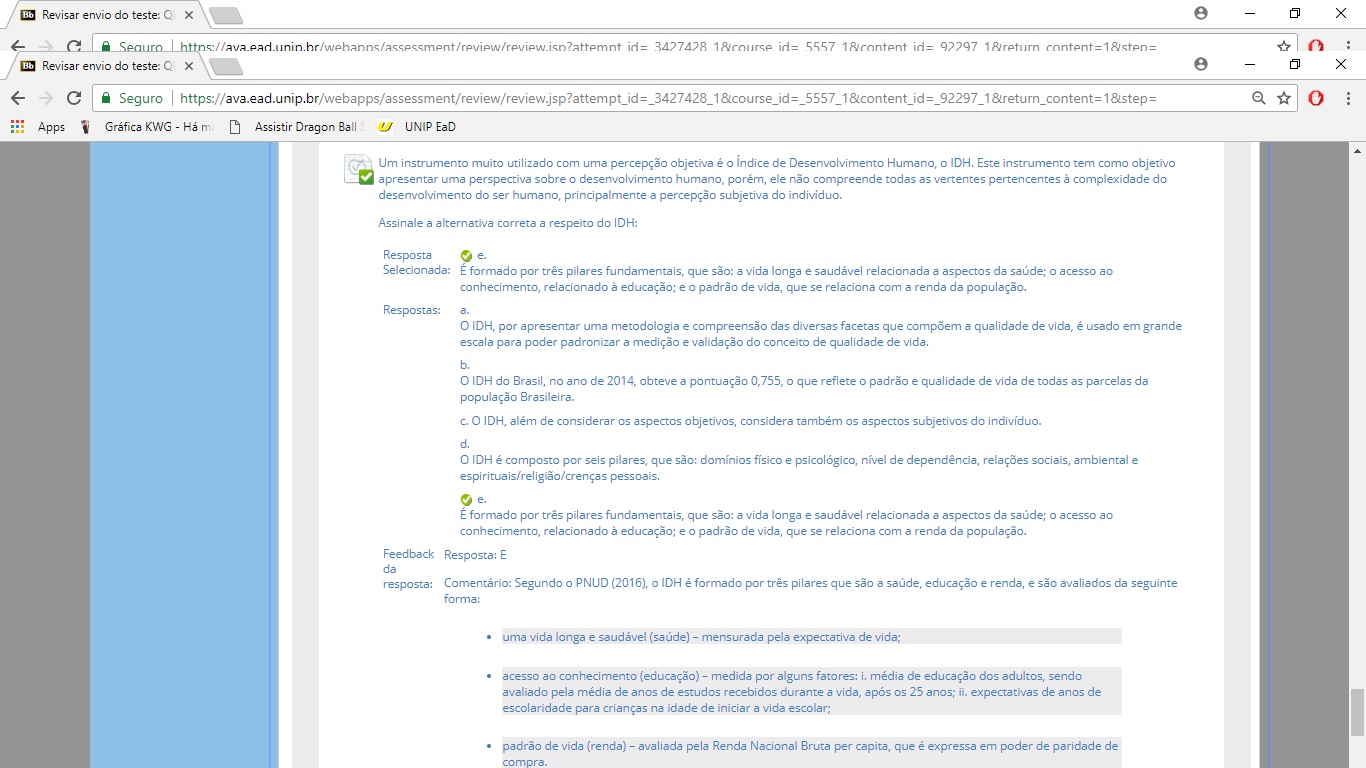Click answer b. about IDH do Brasil 2014
This screenshot has height=768, width=1366.
pos(804,389)
